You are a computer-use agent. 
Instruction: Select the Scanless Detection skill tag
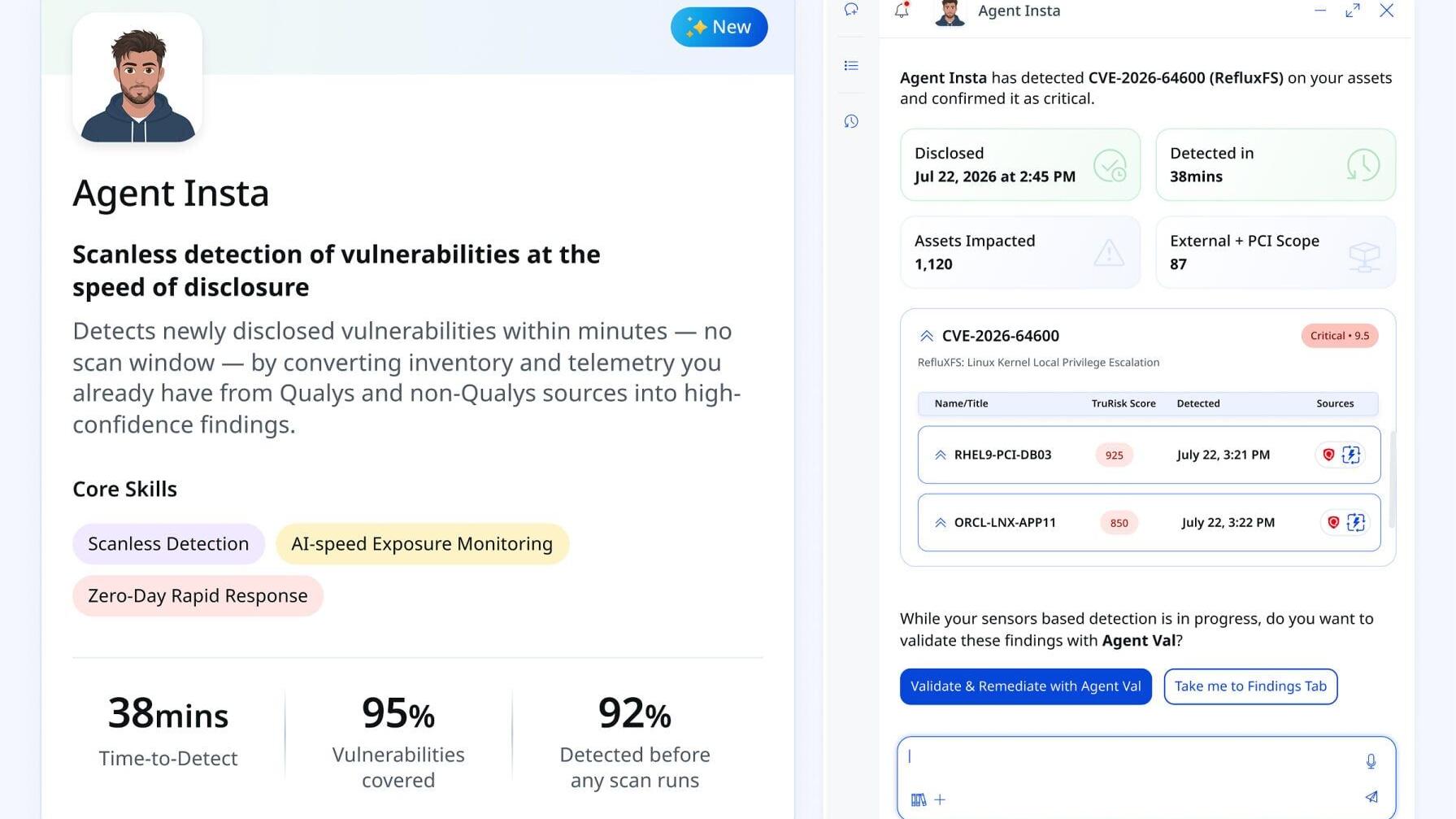[168, 544]
